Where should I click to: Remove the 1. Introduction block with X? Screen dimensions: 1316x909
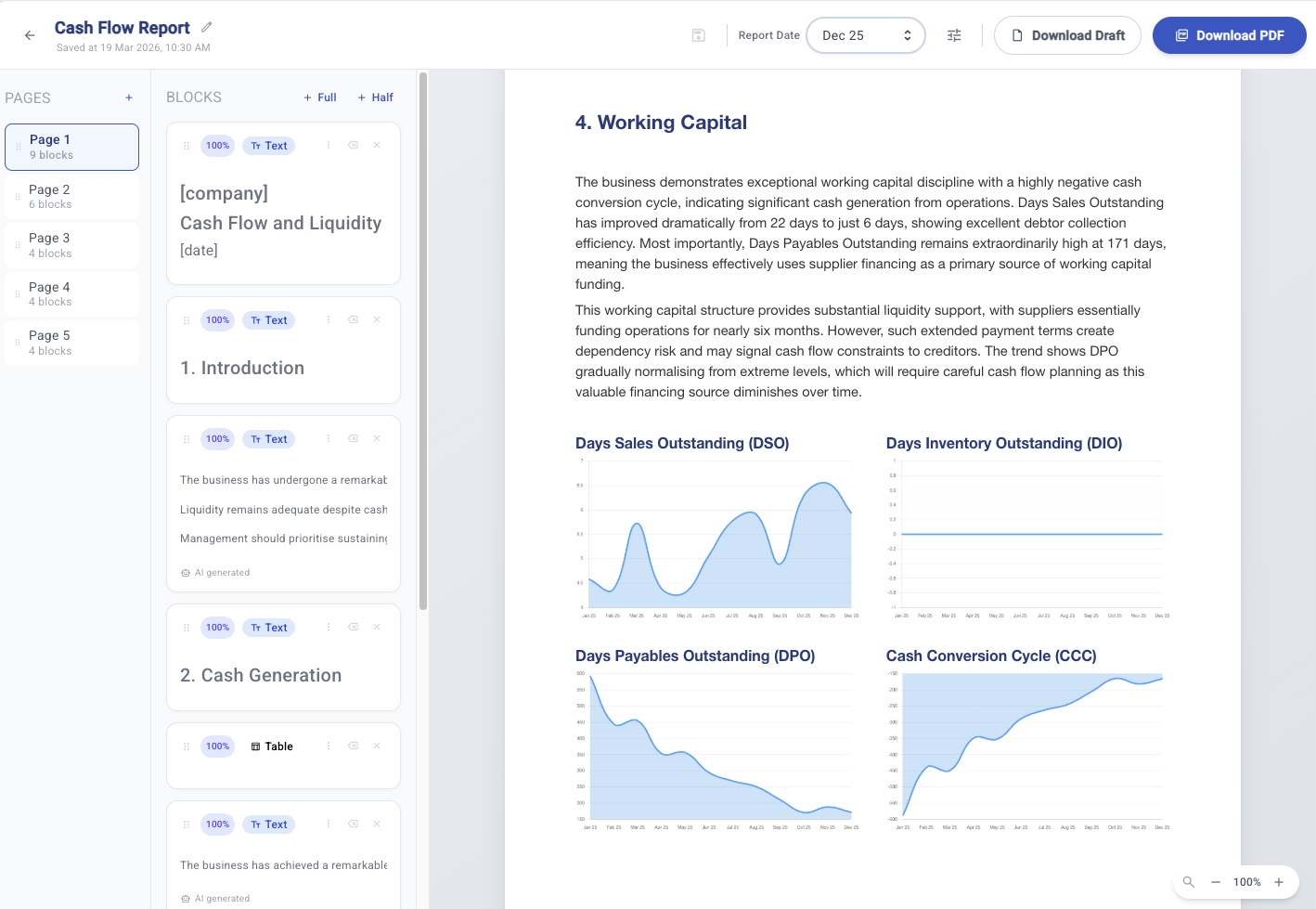[377, 319]
